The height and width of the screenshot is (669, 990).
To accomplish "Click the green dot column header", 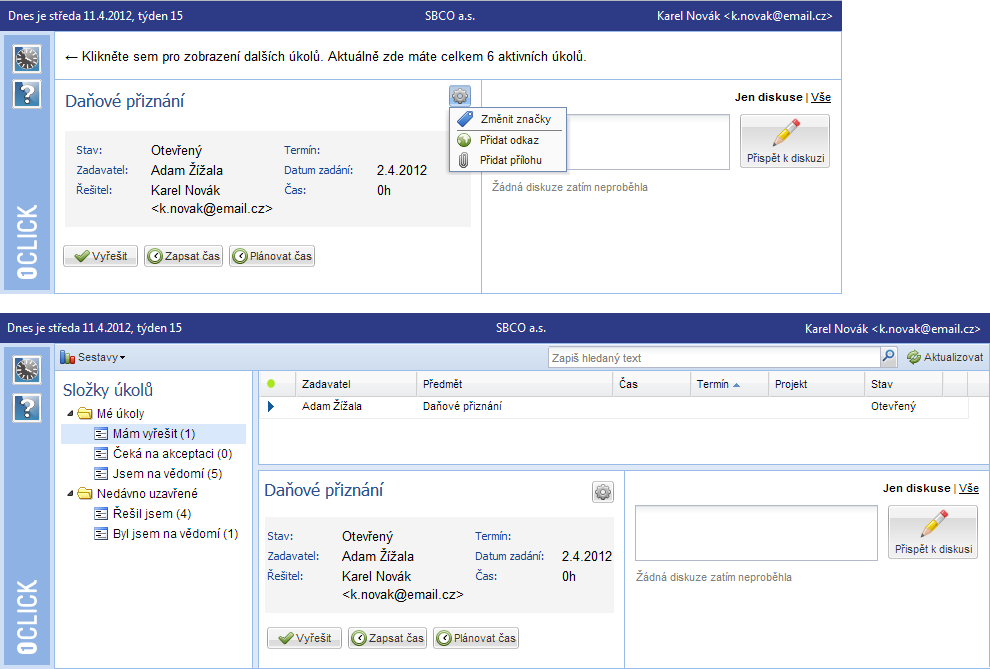I will 271,384.
